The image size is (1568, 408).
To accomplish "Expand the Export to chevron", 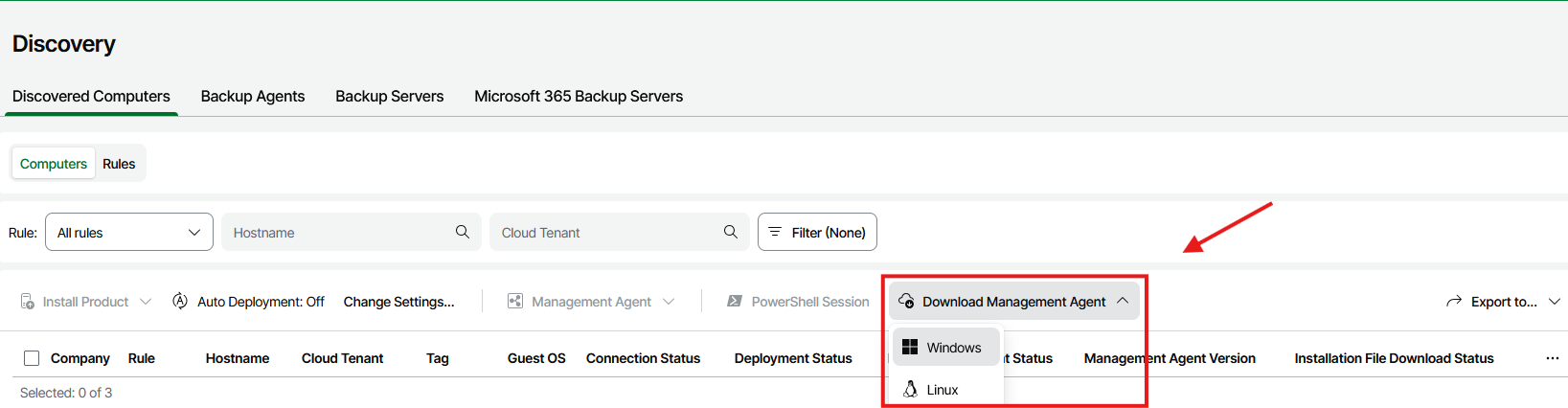I will (1555, 302).
